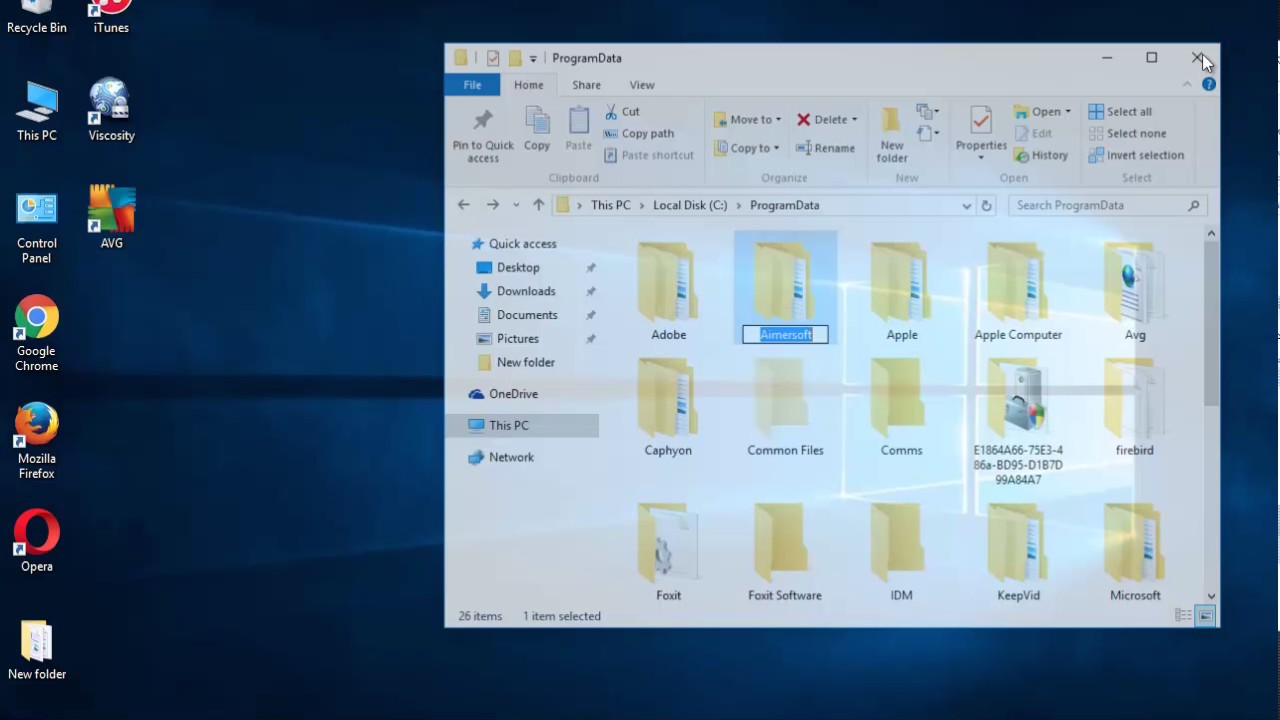The width and height of the screenshot is (1280, 720).
Task: Click Local Disk (C:) in address path
Action: [690, 206]
